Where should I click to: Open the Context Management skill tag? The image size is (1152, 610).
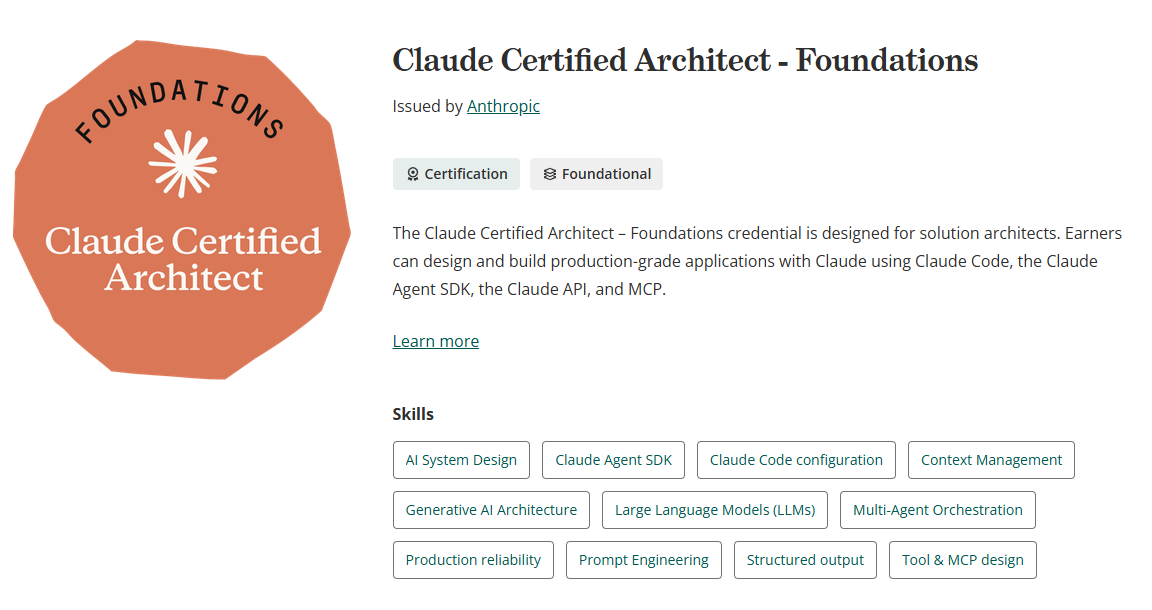click(x=991, y=460)
